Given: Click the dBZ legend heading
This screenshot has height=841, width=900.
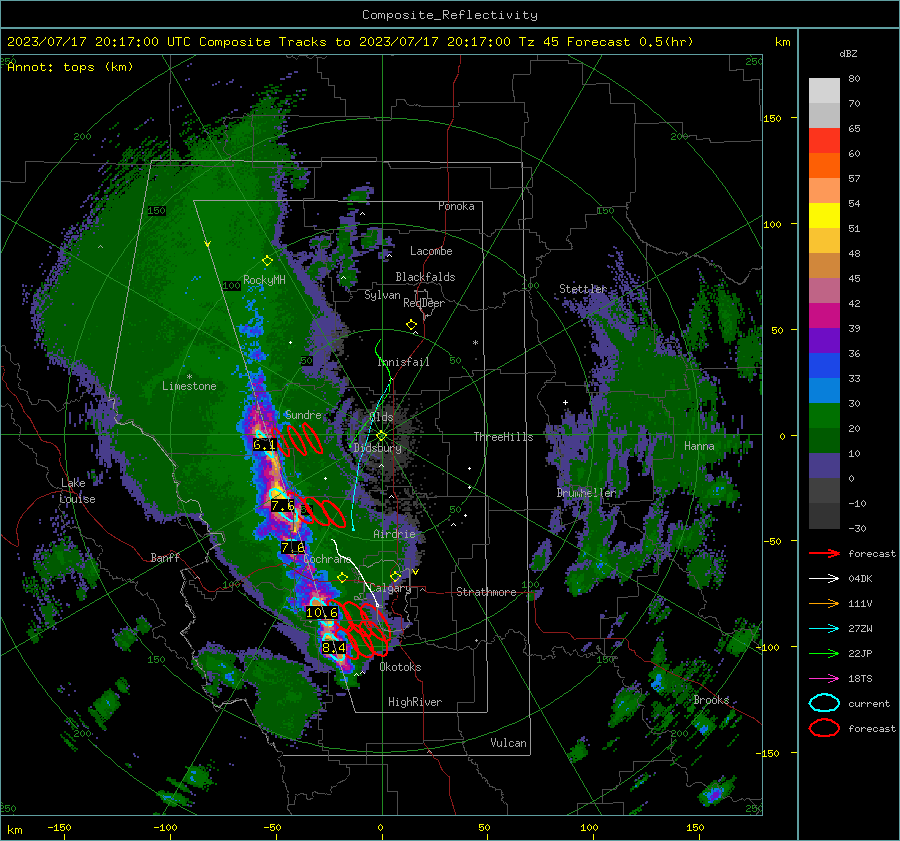Looking at the screenshot, I should [x=848, y=54].
